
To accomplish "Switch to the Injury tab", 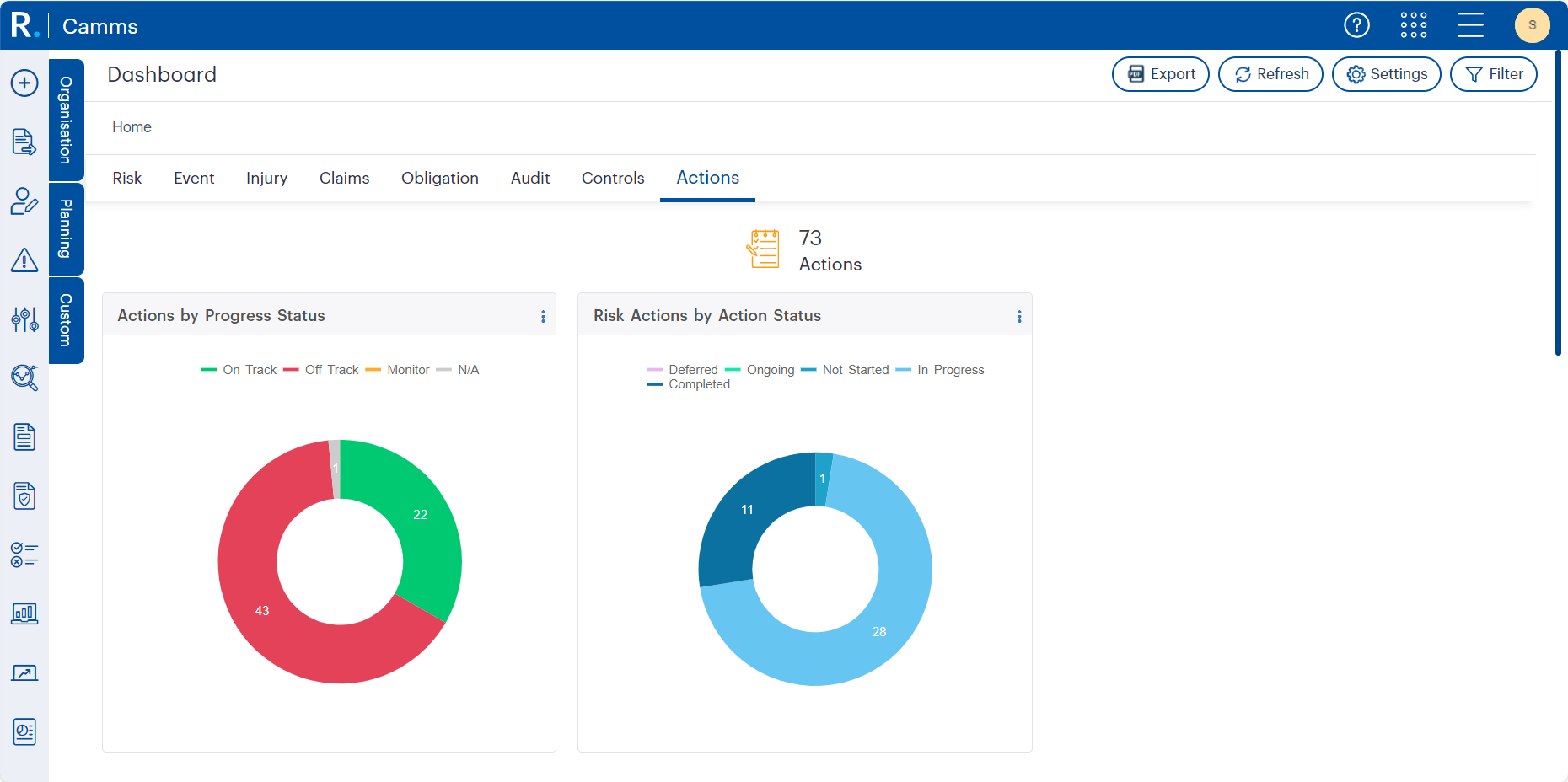I will pyautogui.click(x=266, y=178).
